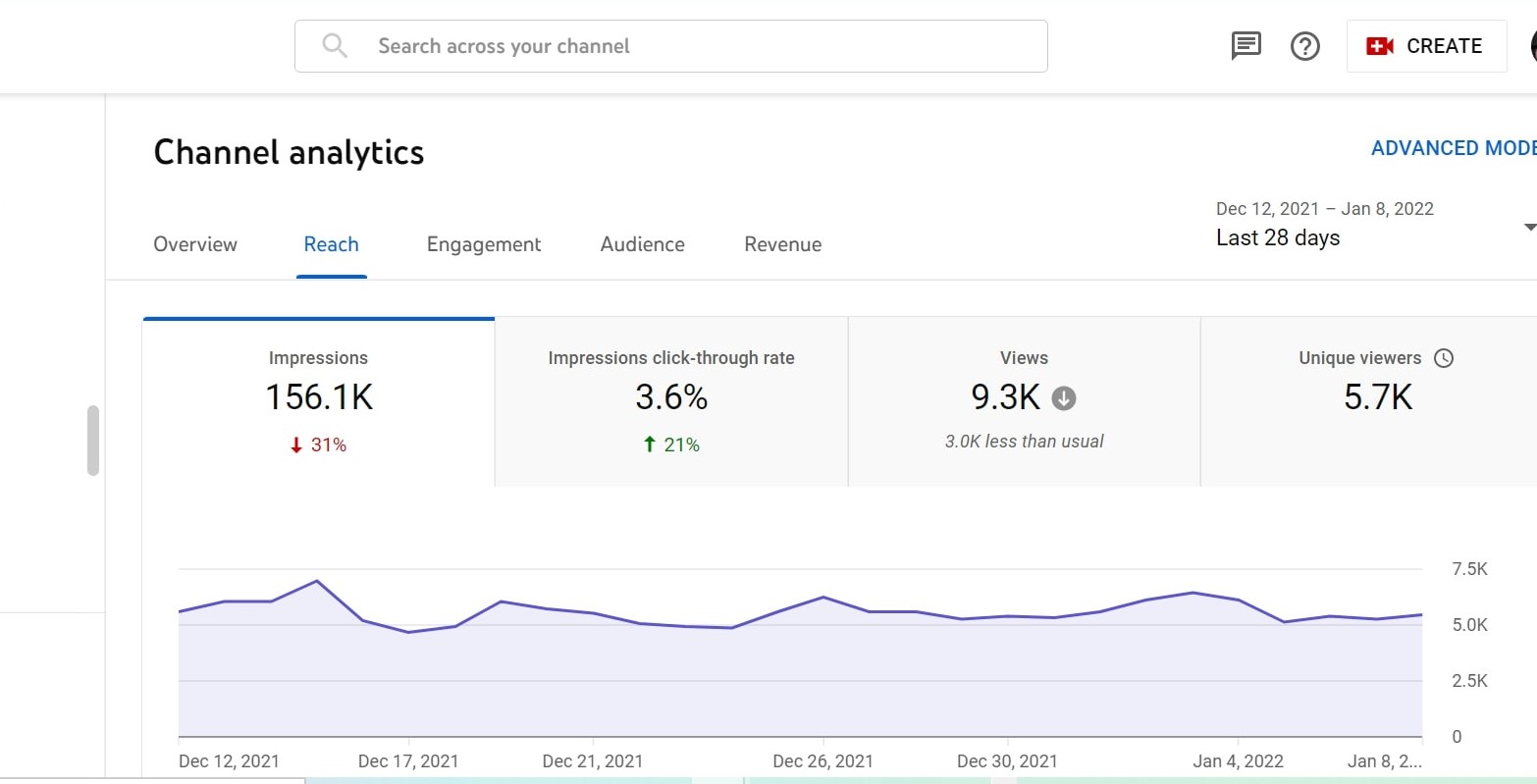Open the Audience tab
The image size is (1537, 784).
[x=642, y=244]
